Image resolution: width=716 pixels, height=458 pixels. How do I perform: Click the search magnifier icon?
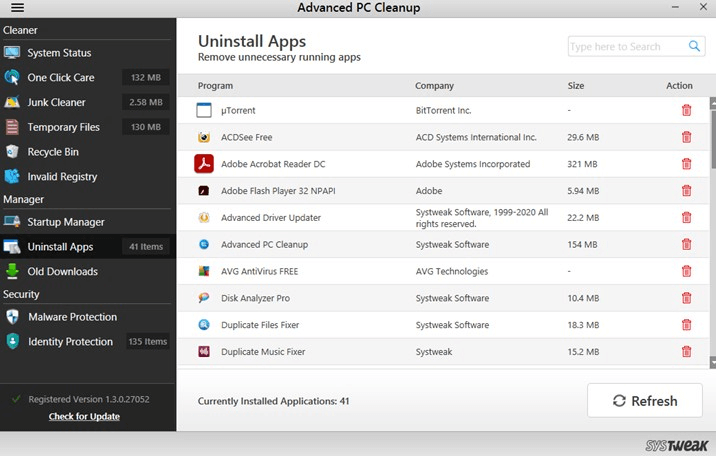pos(695,46)
